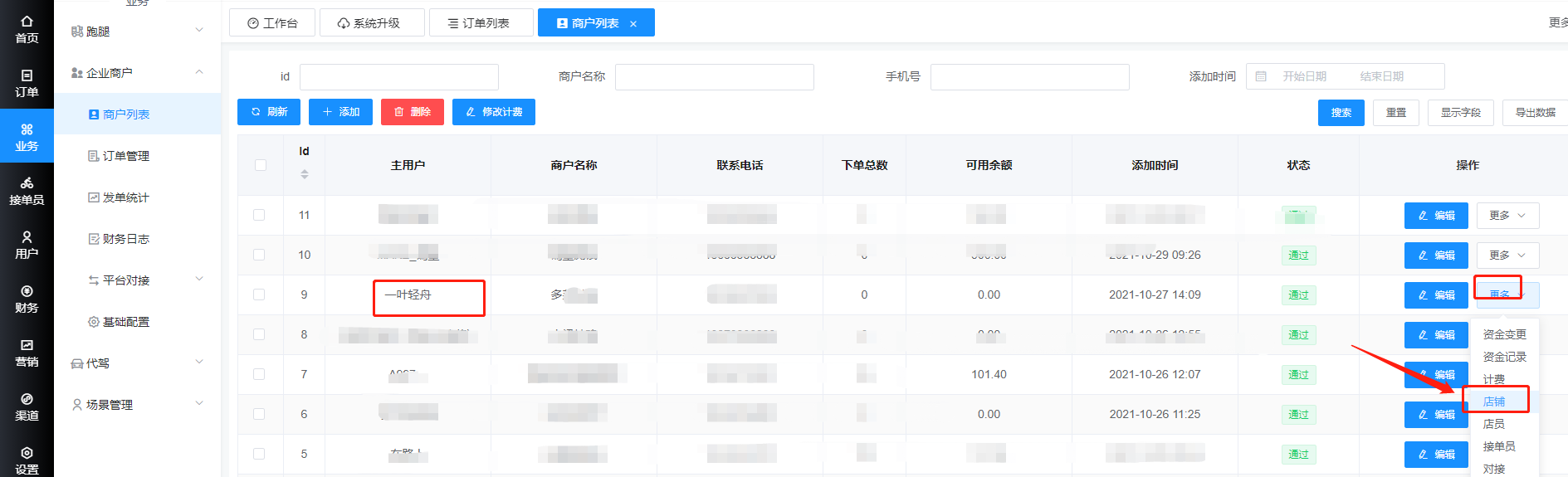1568x477 pixels.
Task: Switch to the 工作台 tab
Action: pos(272,23)
